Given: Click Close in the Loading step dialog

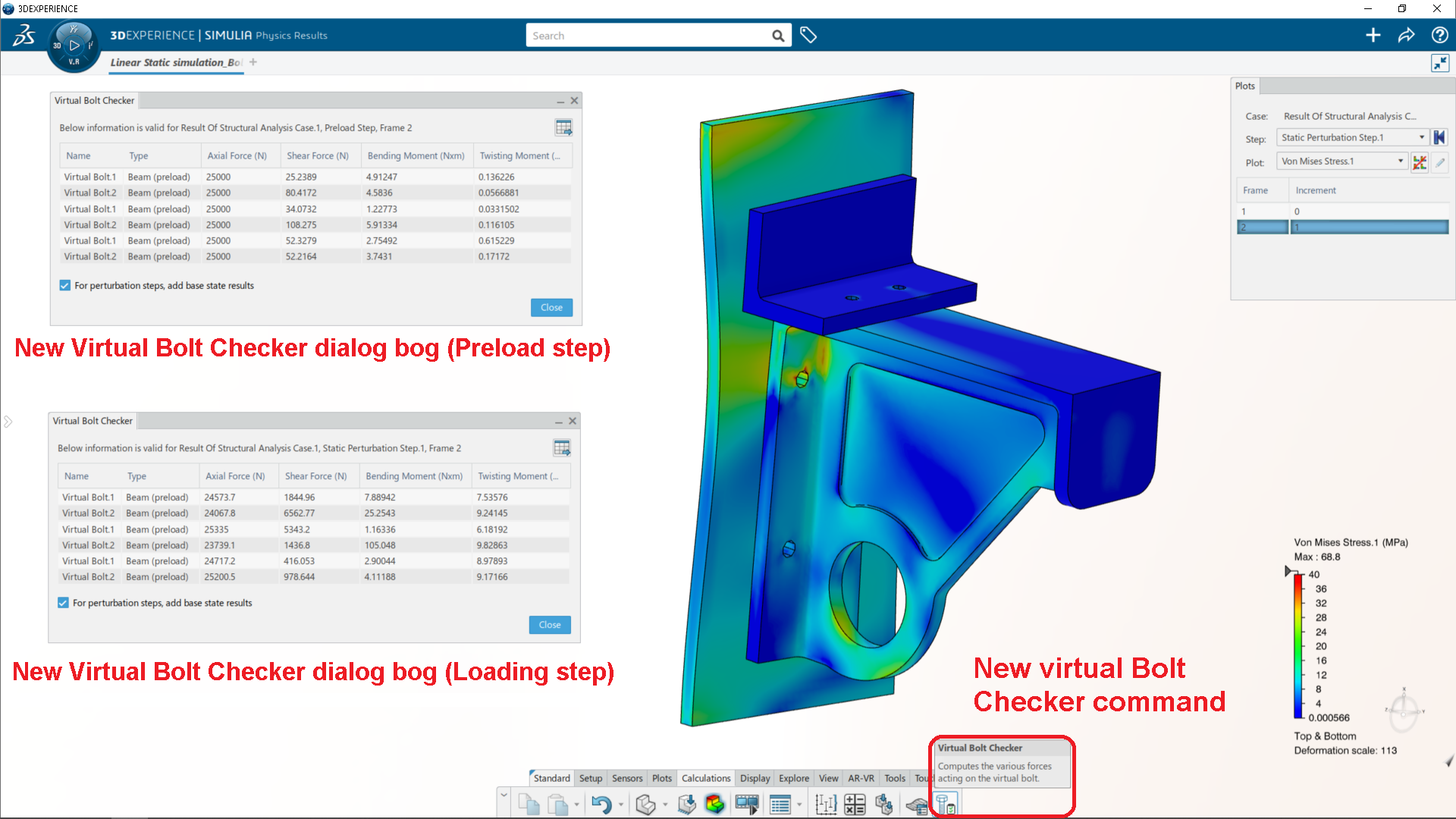Looking at the screenshot, I should (x=550, y=625).
